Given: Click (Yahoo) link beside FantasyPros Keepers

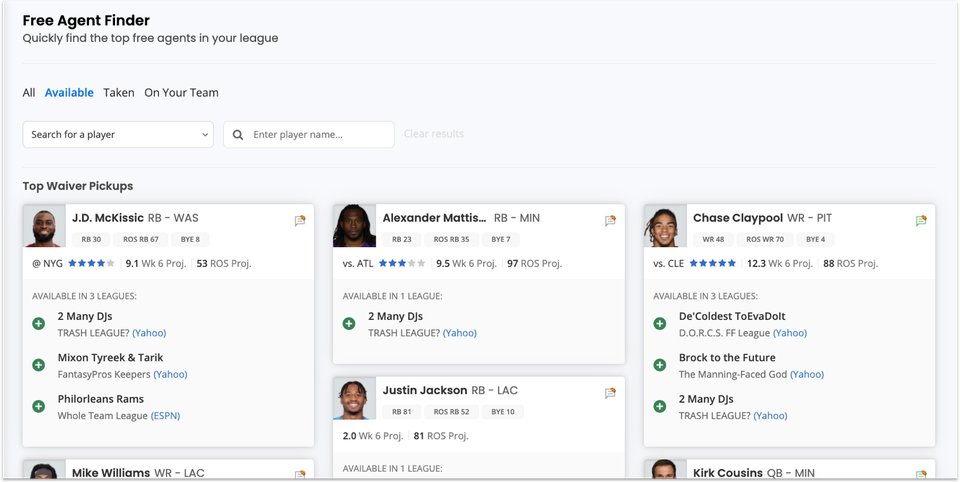Looking at the screenshot, I should (170, 374).
